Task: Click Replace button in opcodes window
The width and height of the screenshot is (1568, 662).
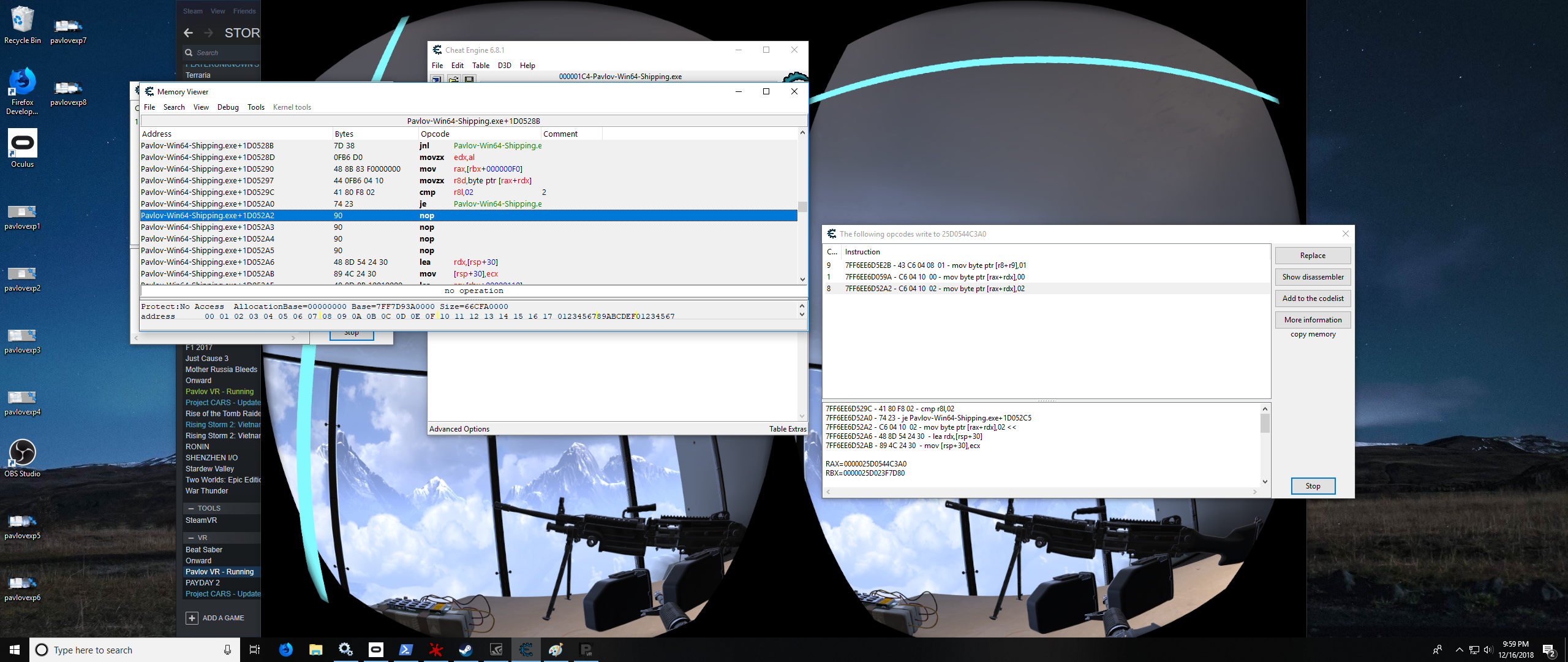Action: click(x=1313, y=256)
